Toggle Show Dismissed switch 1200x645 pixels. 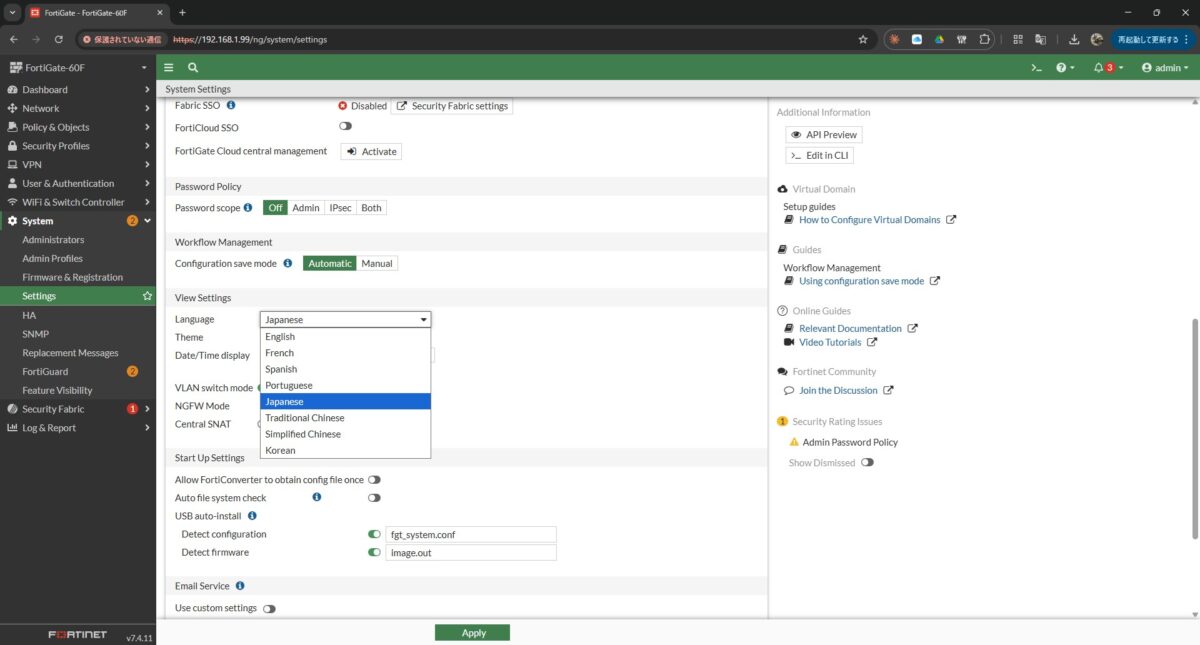[x=866, y=463]
